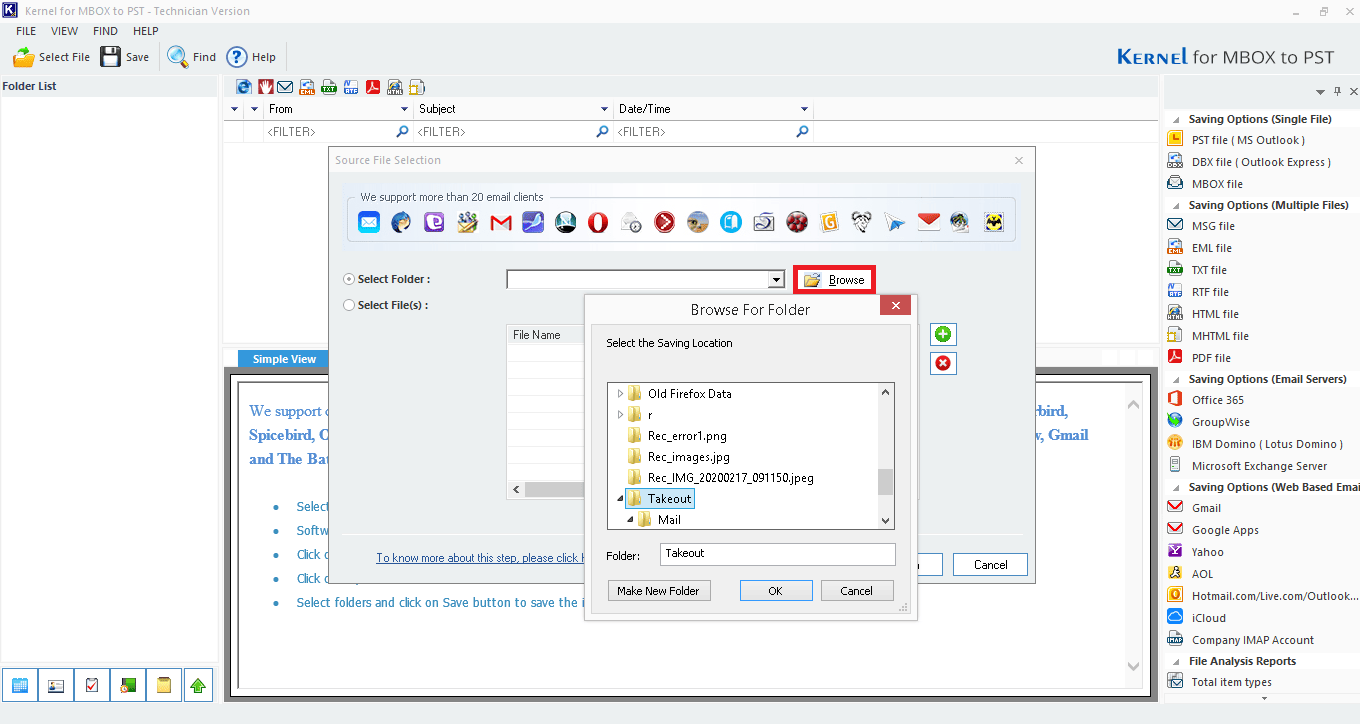Click OK in Browse For Folder dialog

[x=775, y=591]
